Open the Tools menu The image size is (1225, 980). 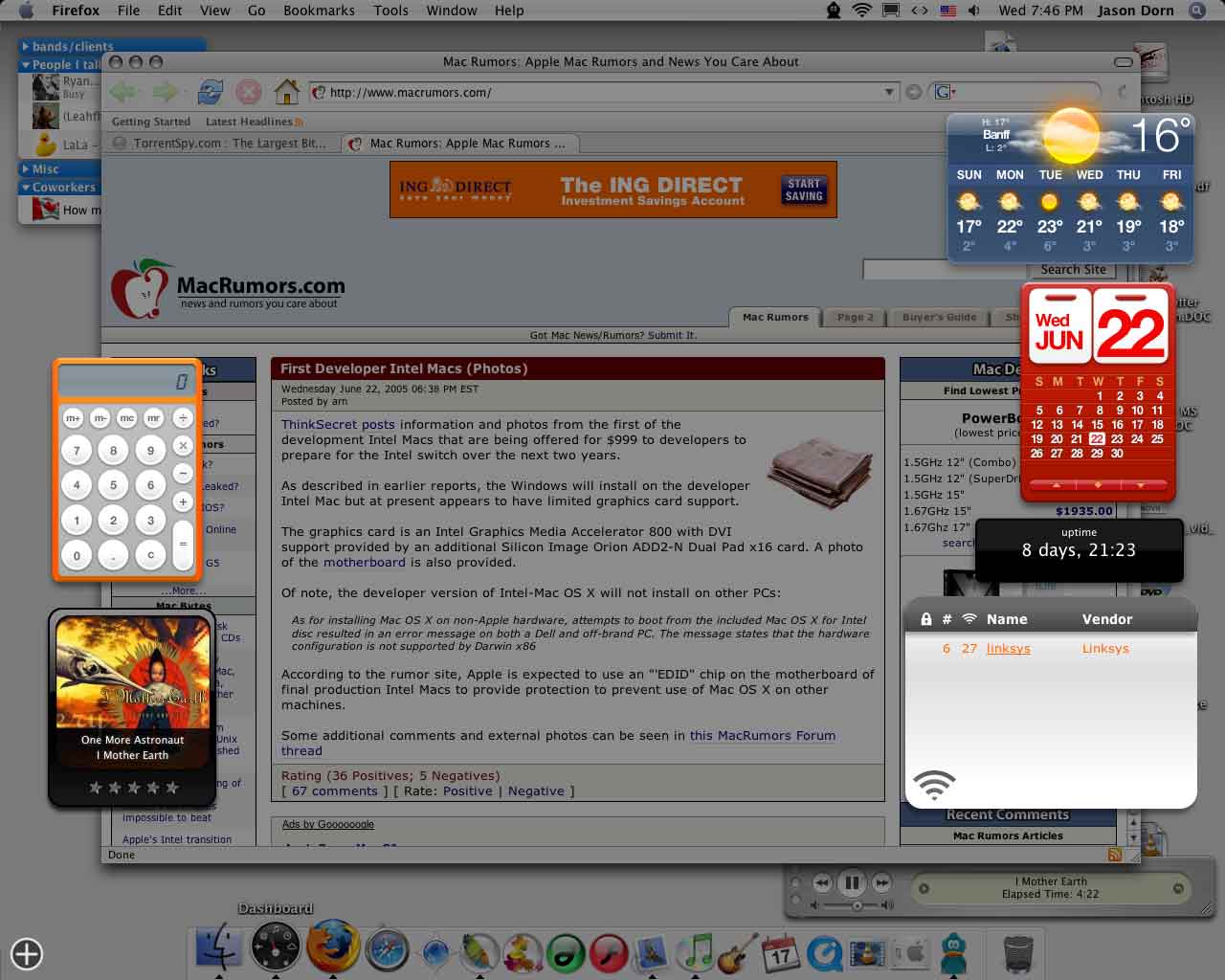coord(390,11)
